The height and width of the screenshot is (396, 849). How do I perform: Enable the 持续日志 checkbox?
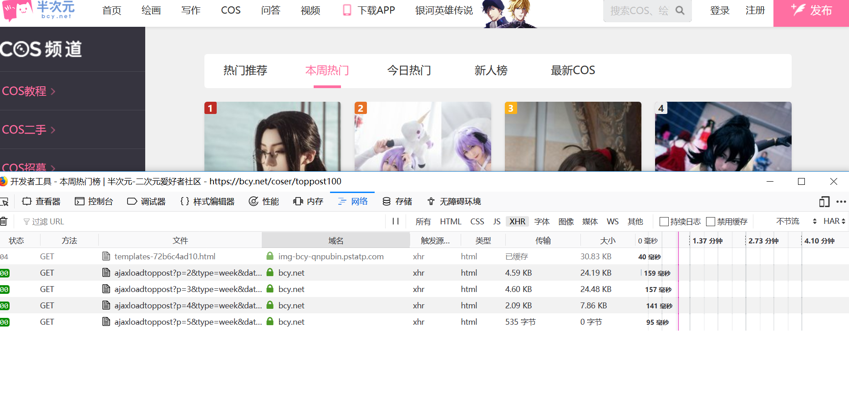(x=664, y=222)
